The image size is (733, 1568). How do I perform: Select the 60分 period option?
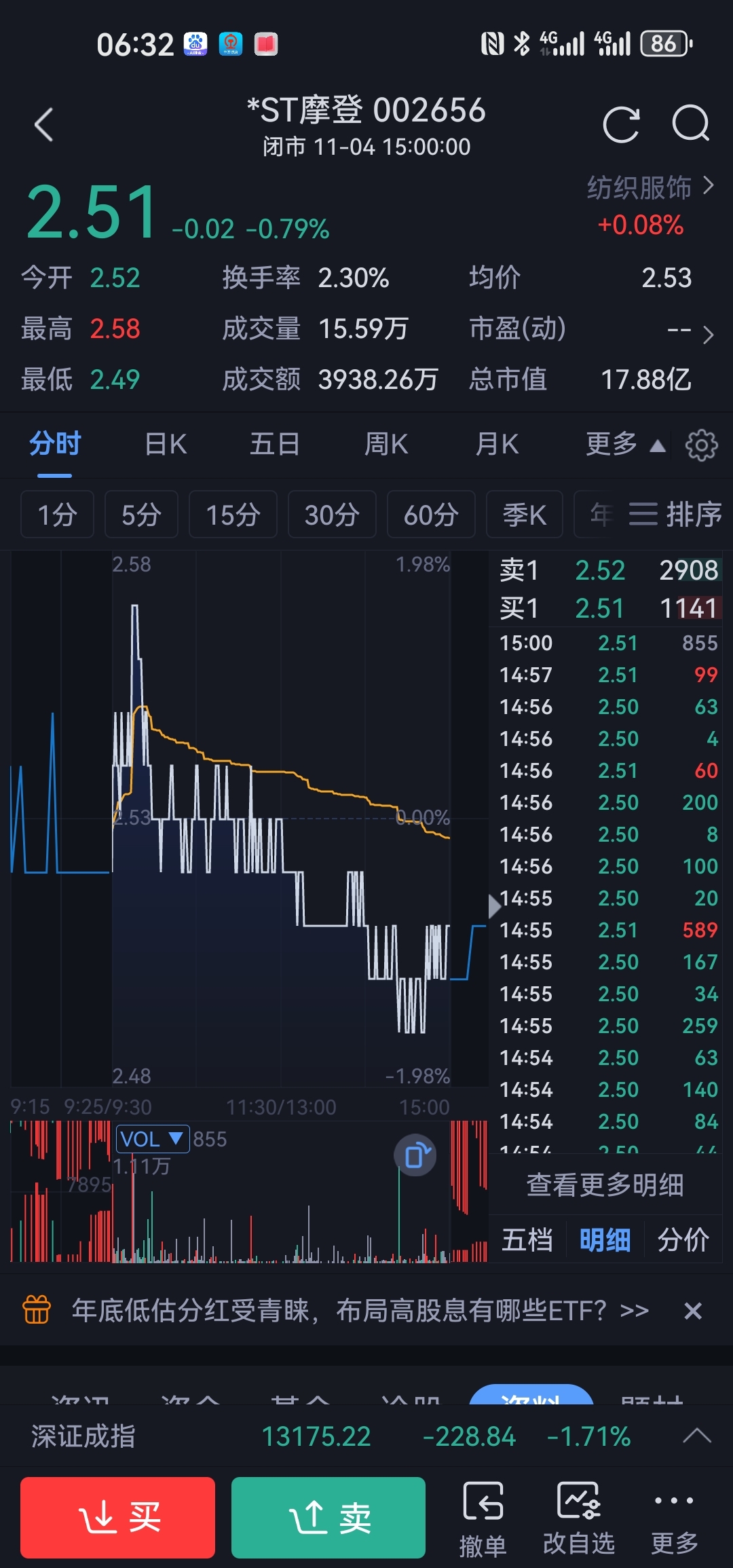431,514
